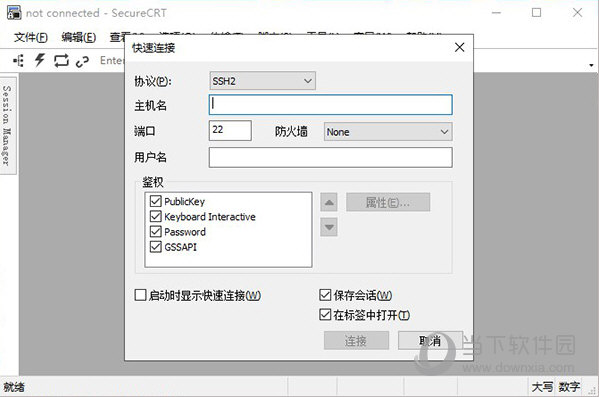Click the 连接 connect button
This screenshot has height=397, width=599.
click(x=356, y=340)
